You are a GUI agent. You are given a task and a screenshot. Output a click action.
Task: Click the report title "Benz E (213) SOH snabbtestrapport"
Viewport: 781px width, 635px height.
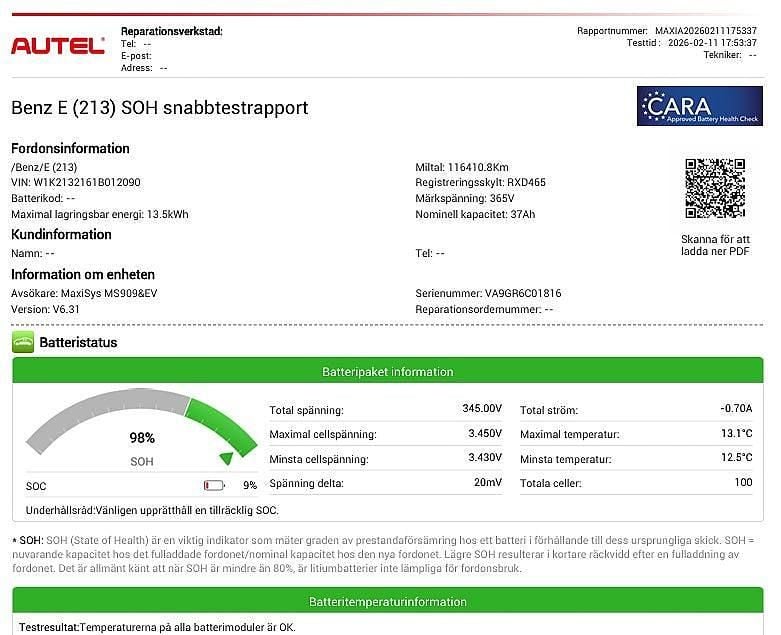(x=160, y=108)
